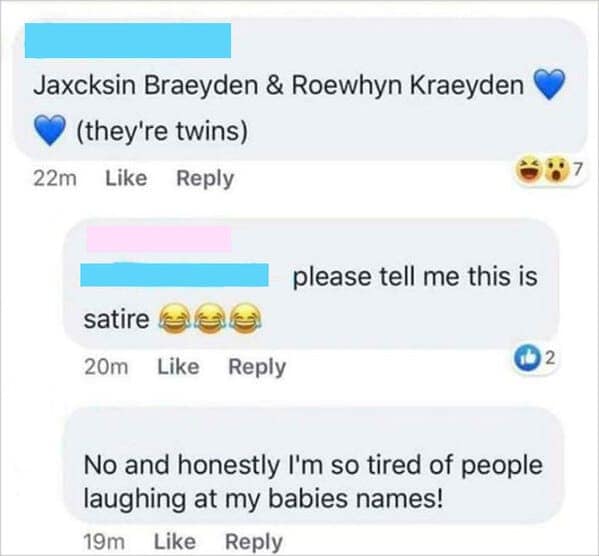Reply to the "No and honestly" comment
599x556 pixels.
point(254,542)
